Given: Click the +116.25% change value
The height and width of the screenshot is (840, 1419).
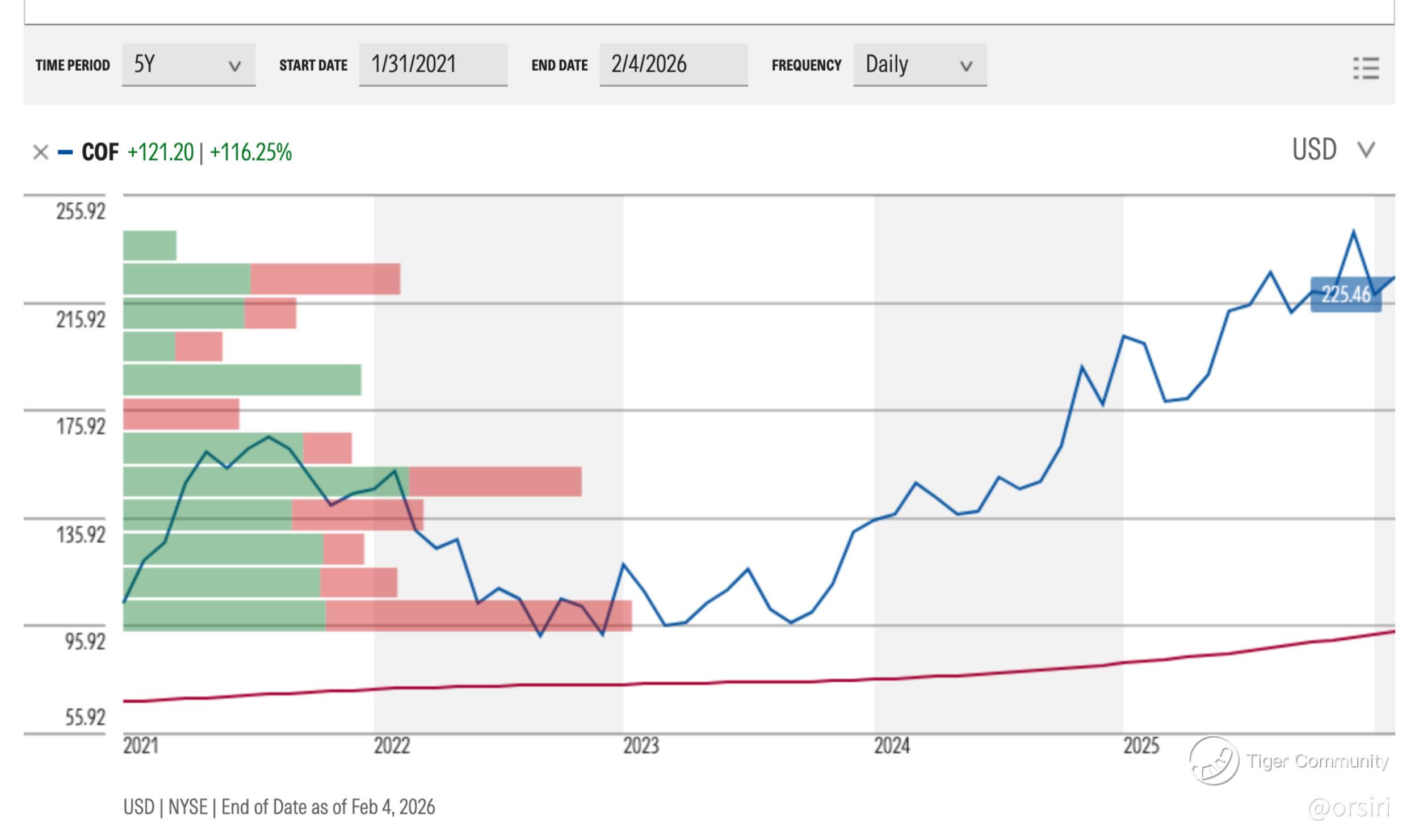Looking at the screenshot, I should (251, 152).
